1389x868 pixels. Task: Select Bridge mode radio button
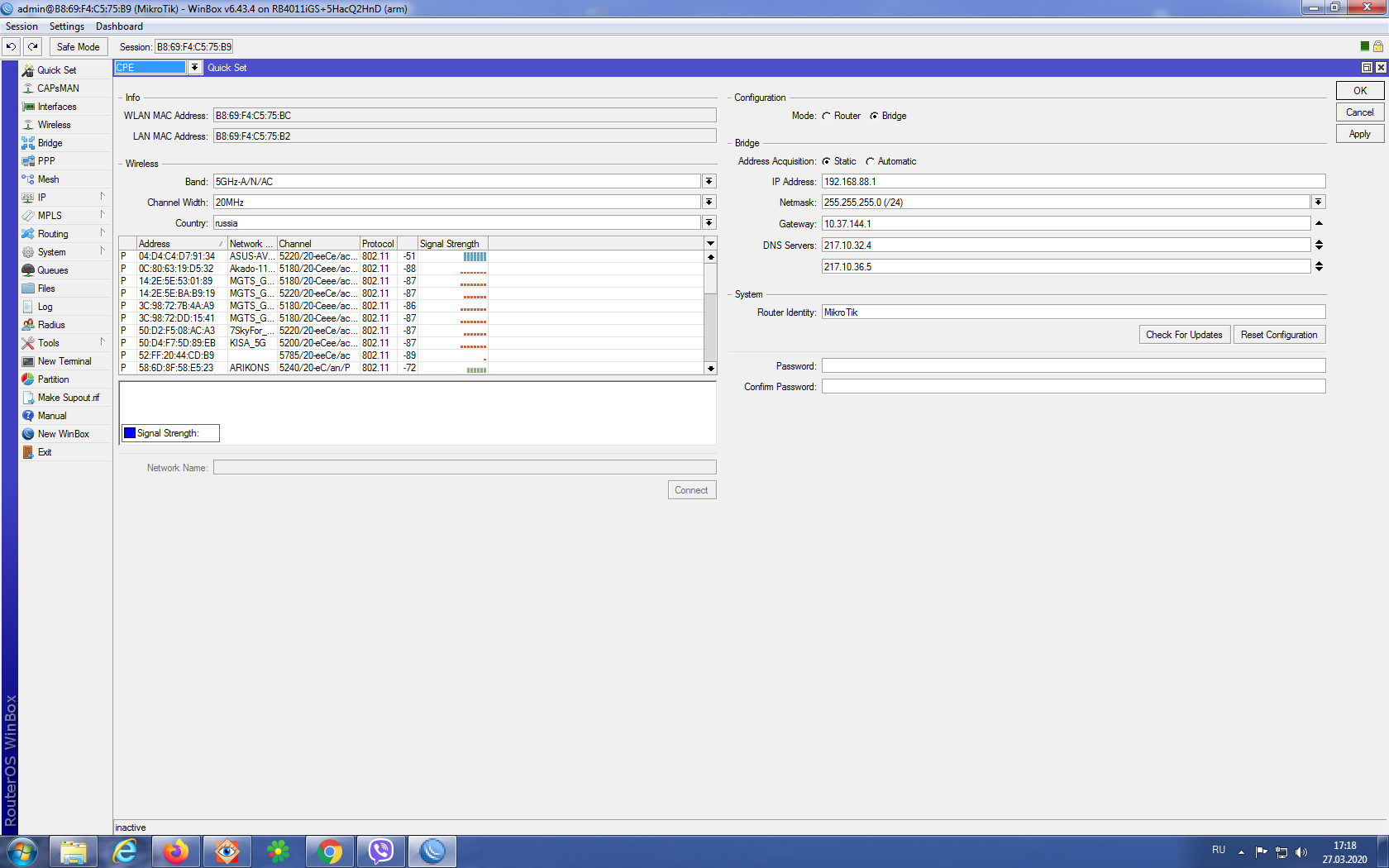point(874,116)
